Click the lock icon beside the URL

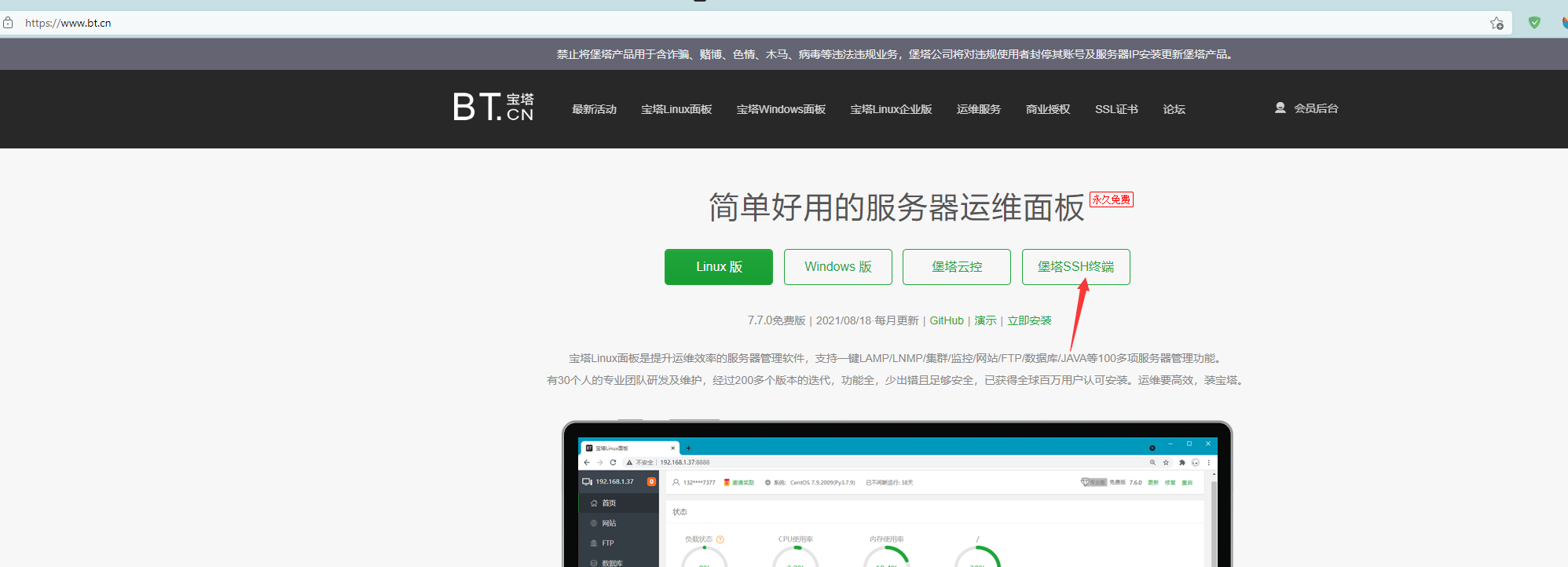pyautogui.click(x=8, y=23)
